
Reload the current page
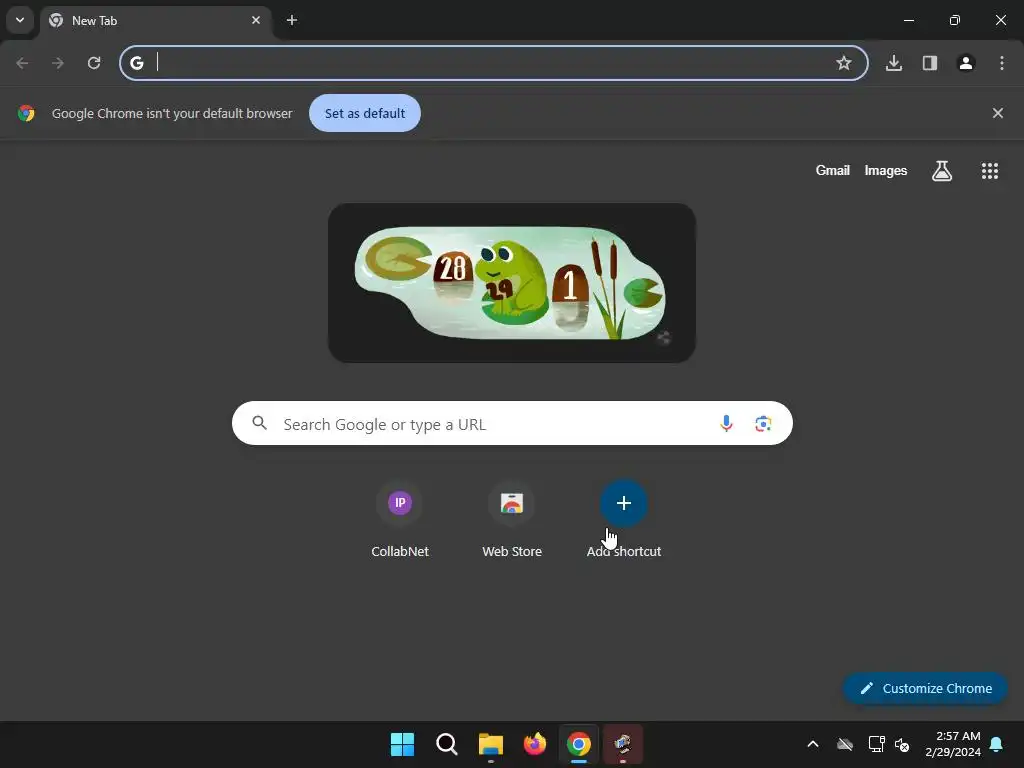point(94,63)
